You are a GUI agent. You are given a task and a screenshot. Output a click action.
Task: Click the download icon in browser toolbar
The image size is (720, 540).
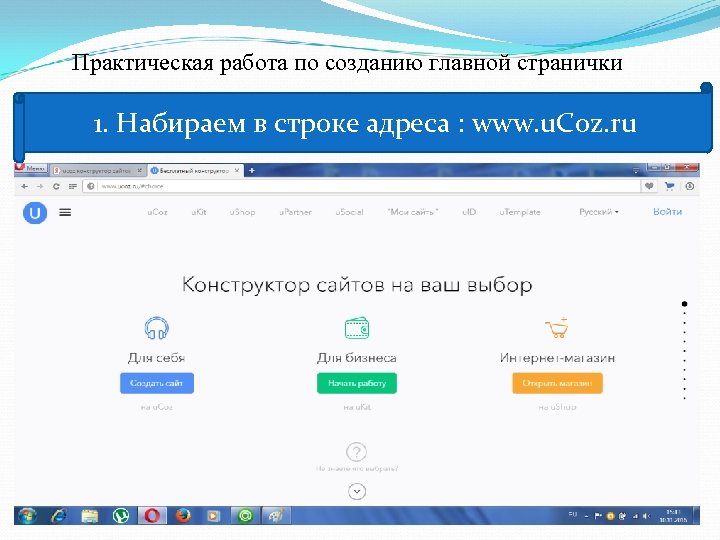(689, 186)
